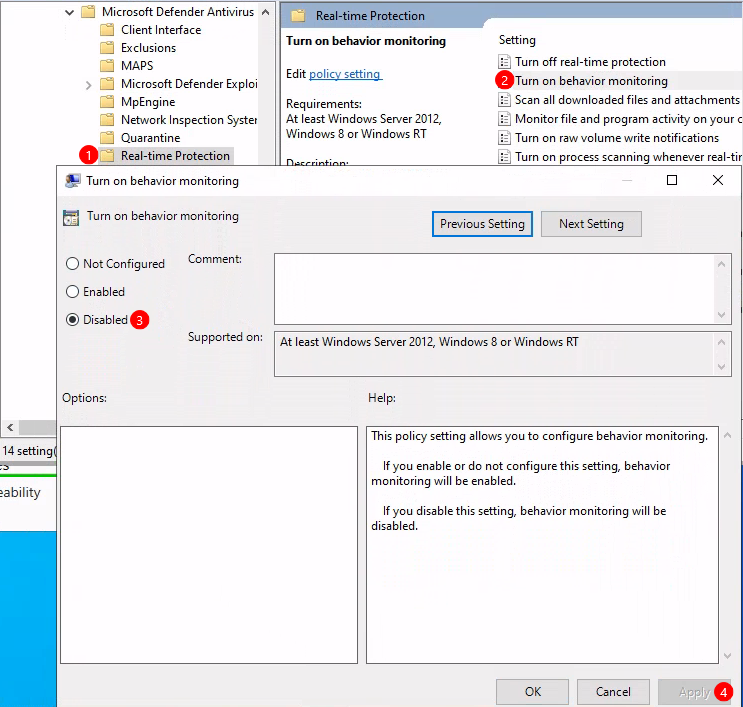Click the policy icon for Scan all downloaded files
The image size is (743, 707).
pyautogui.click(x=504, y=100)
